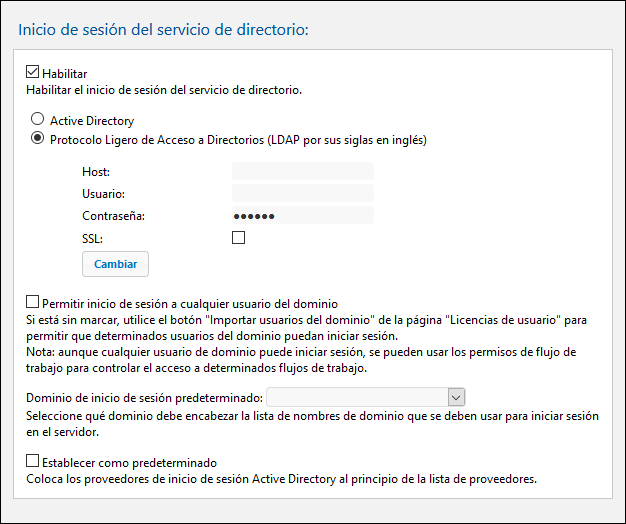
Task: Check 'Permitir inicio de sesión a cualquier usuario'
Action: pyautogui.click(x=33, y=302)
